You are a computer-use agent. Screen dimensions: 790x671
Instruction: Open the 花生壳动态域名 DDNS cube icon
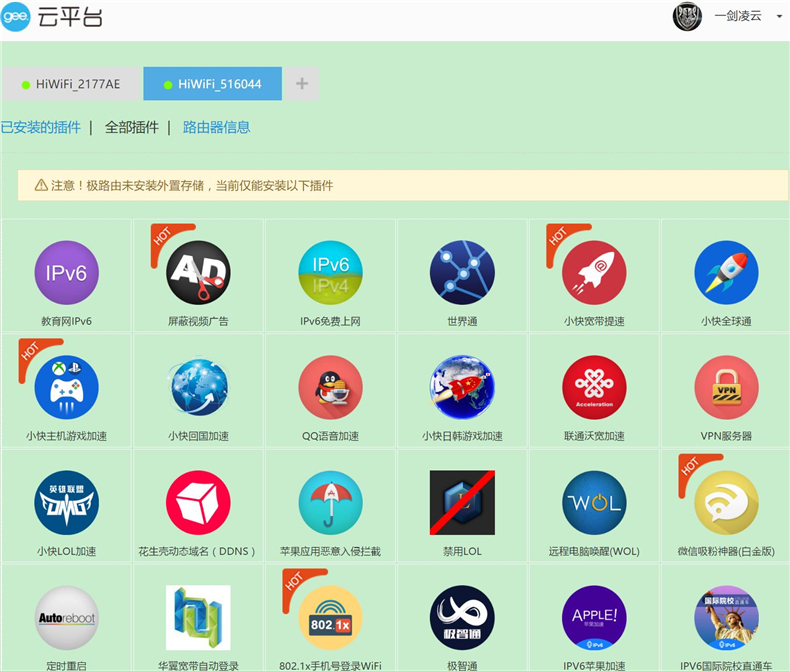(199, 503)
